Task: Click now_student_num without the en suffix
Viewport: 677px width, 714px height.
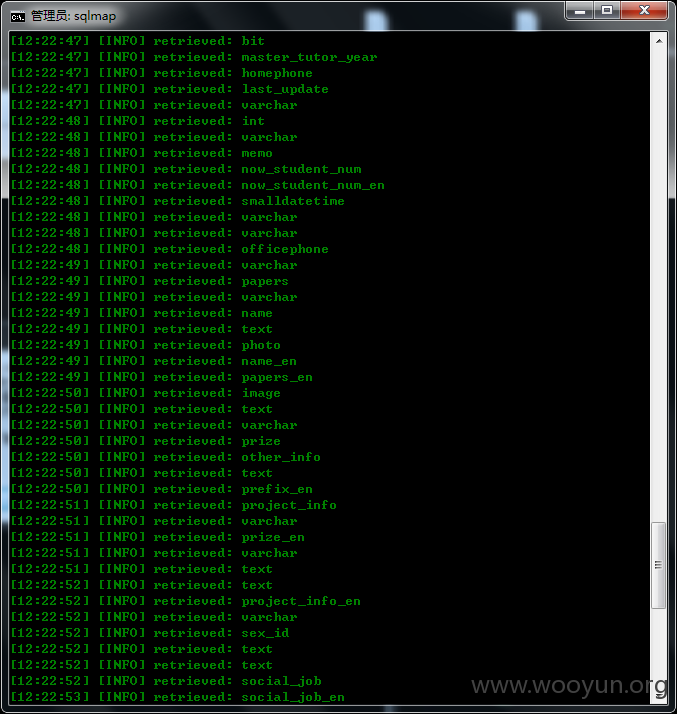Action: click(301, 169)
